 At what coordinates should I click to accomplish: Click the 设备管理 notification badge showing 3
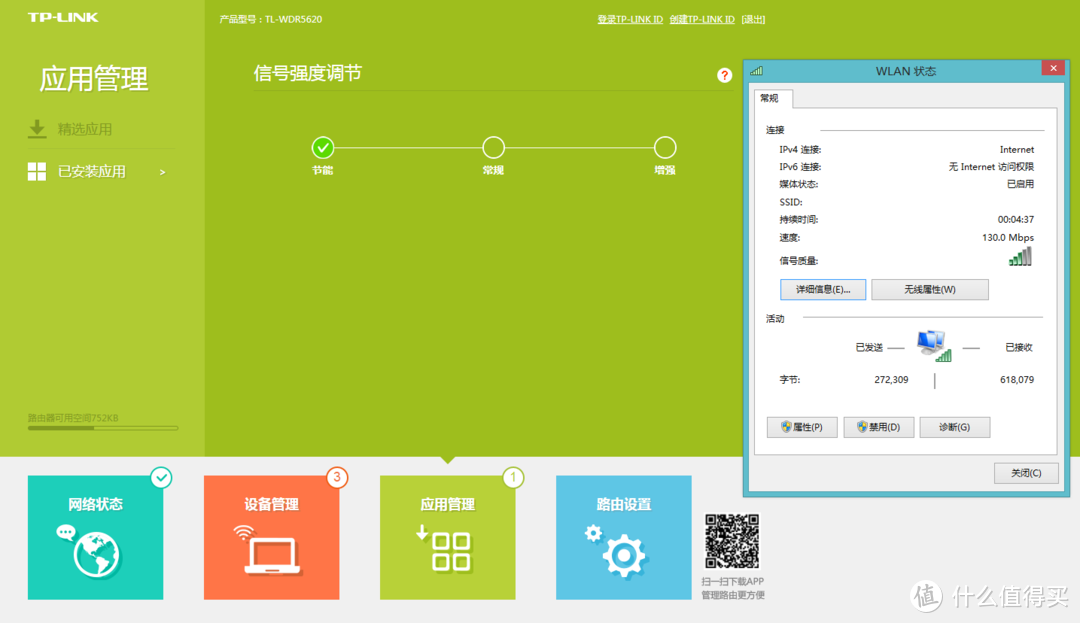click(337, 478)
